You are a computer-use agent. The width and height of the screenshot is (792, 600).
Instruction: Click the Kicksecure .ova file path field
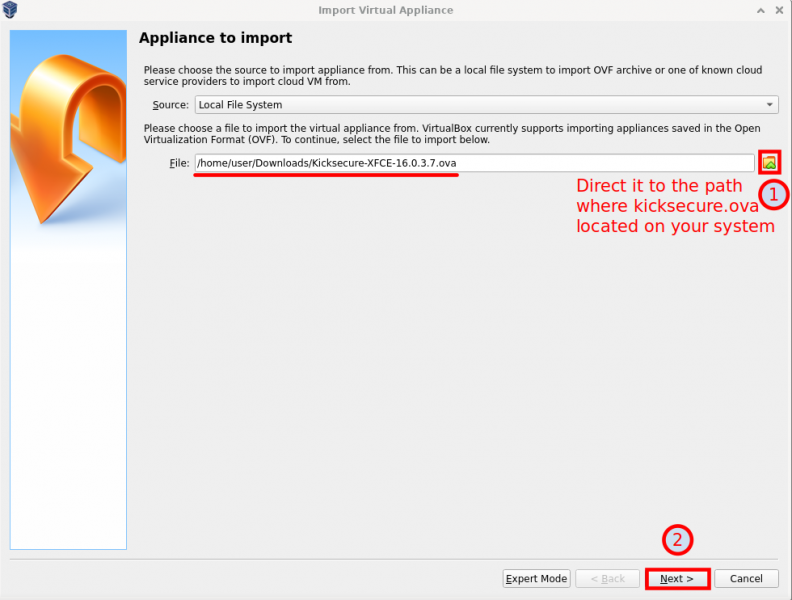(473, 163)
